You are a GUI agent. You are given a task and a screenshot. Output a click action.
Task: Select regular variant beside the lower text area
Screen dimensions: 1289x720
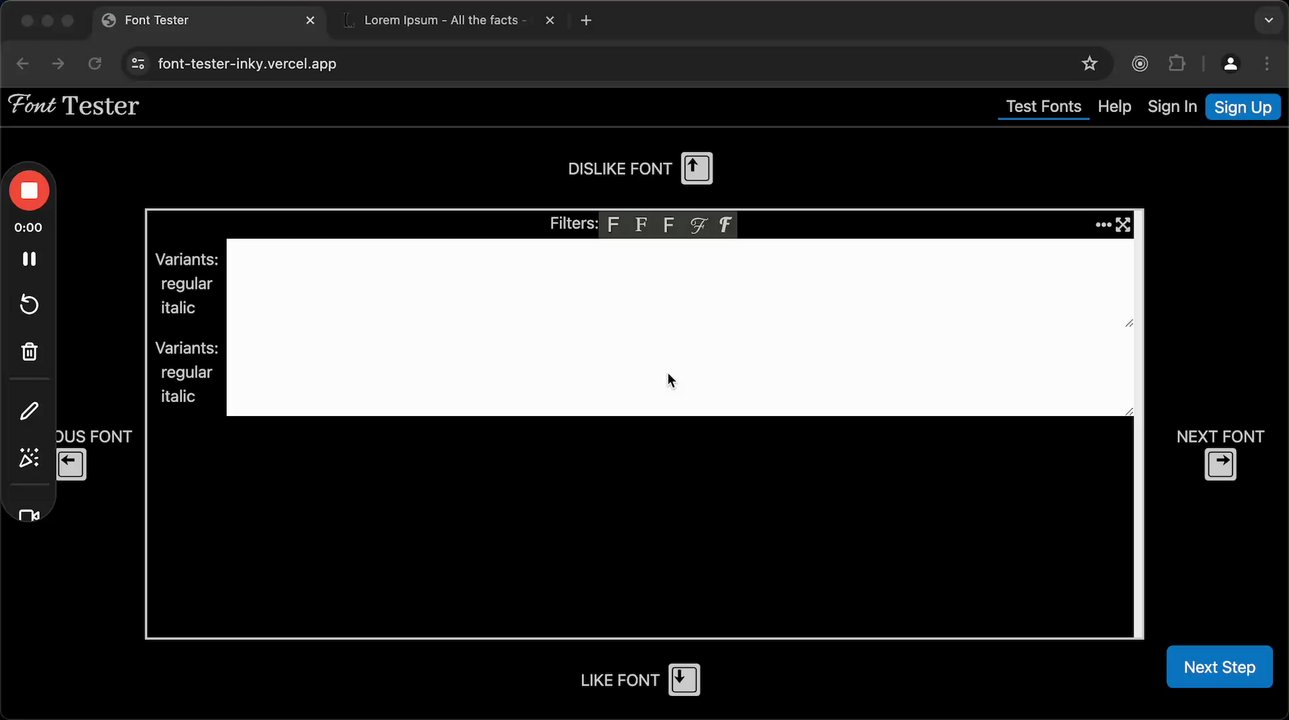click(186, 372)
